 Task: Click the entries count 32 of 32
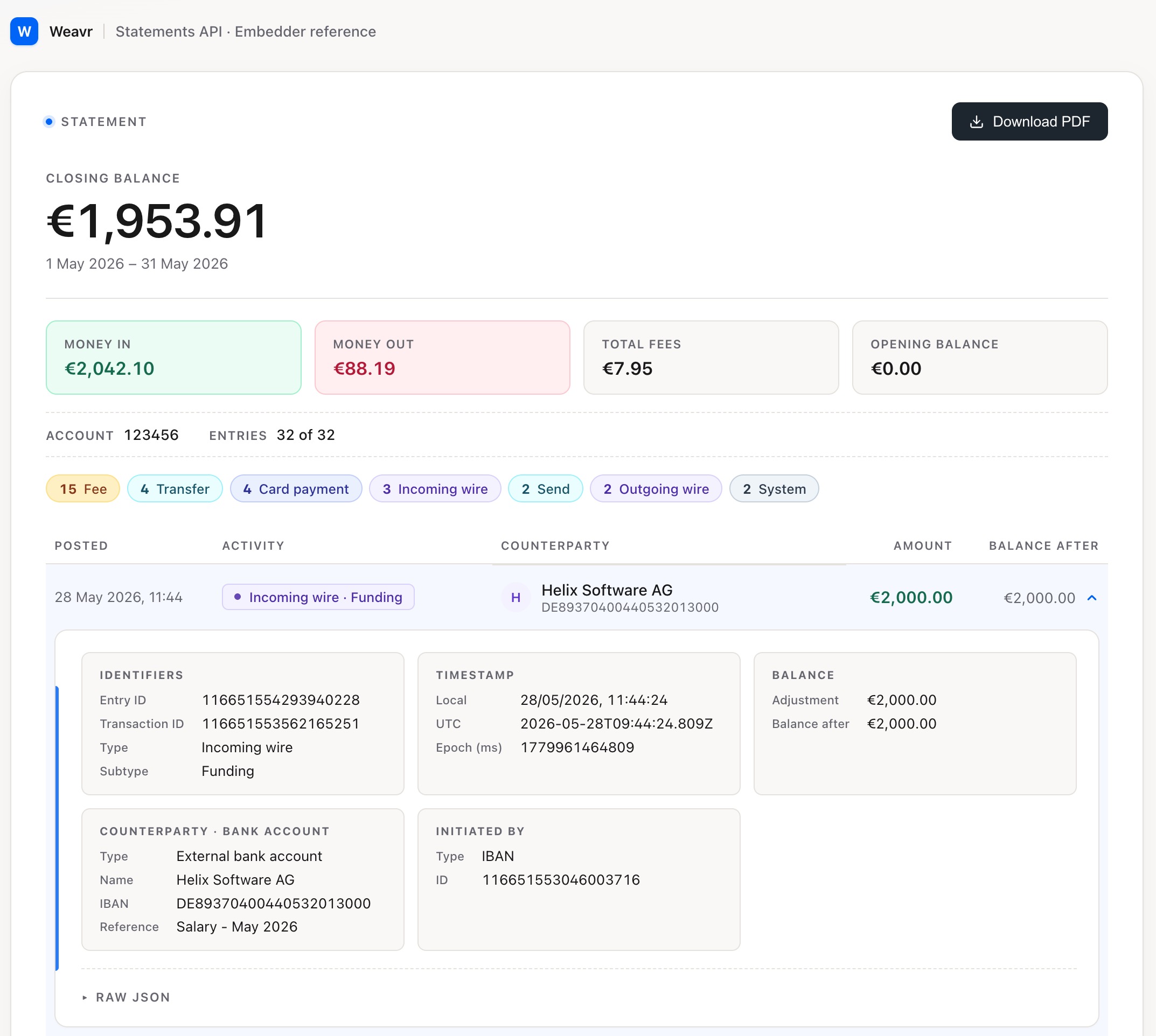(x=306, y=436)
